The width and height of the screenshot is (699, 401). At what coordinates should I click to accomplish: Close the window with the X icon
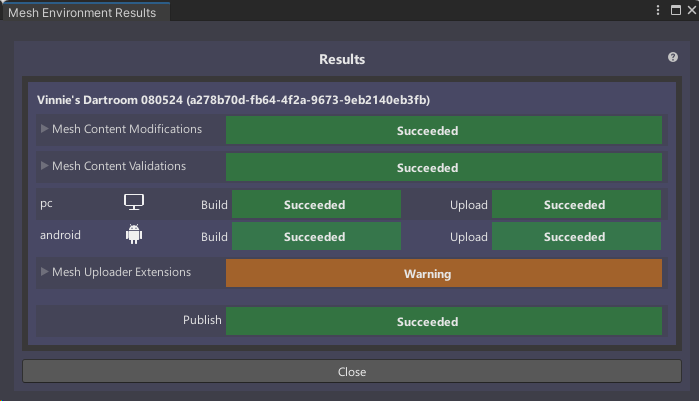(x=691, y=10)
